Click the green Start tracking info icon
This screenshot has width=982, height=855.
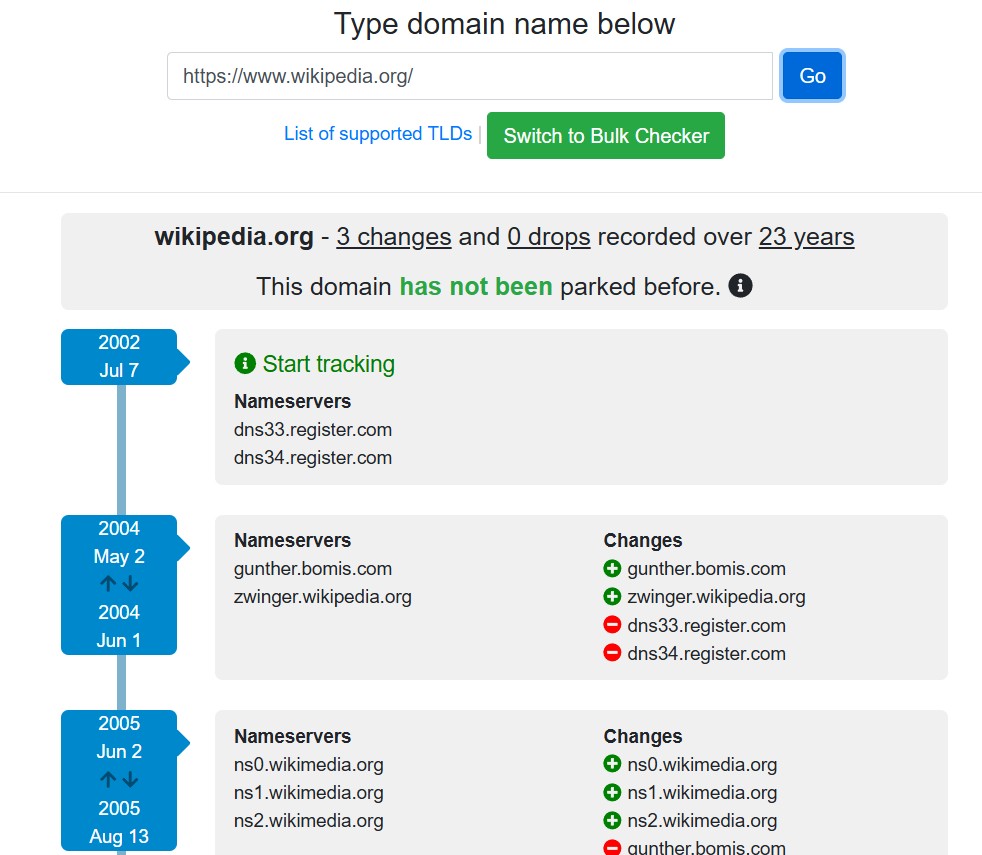[x=245, y=363]
